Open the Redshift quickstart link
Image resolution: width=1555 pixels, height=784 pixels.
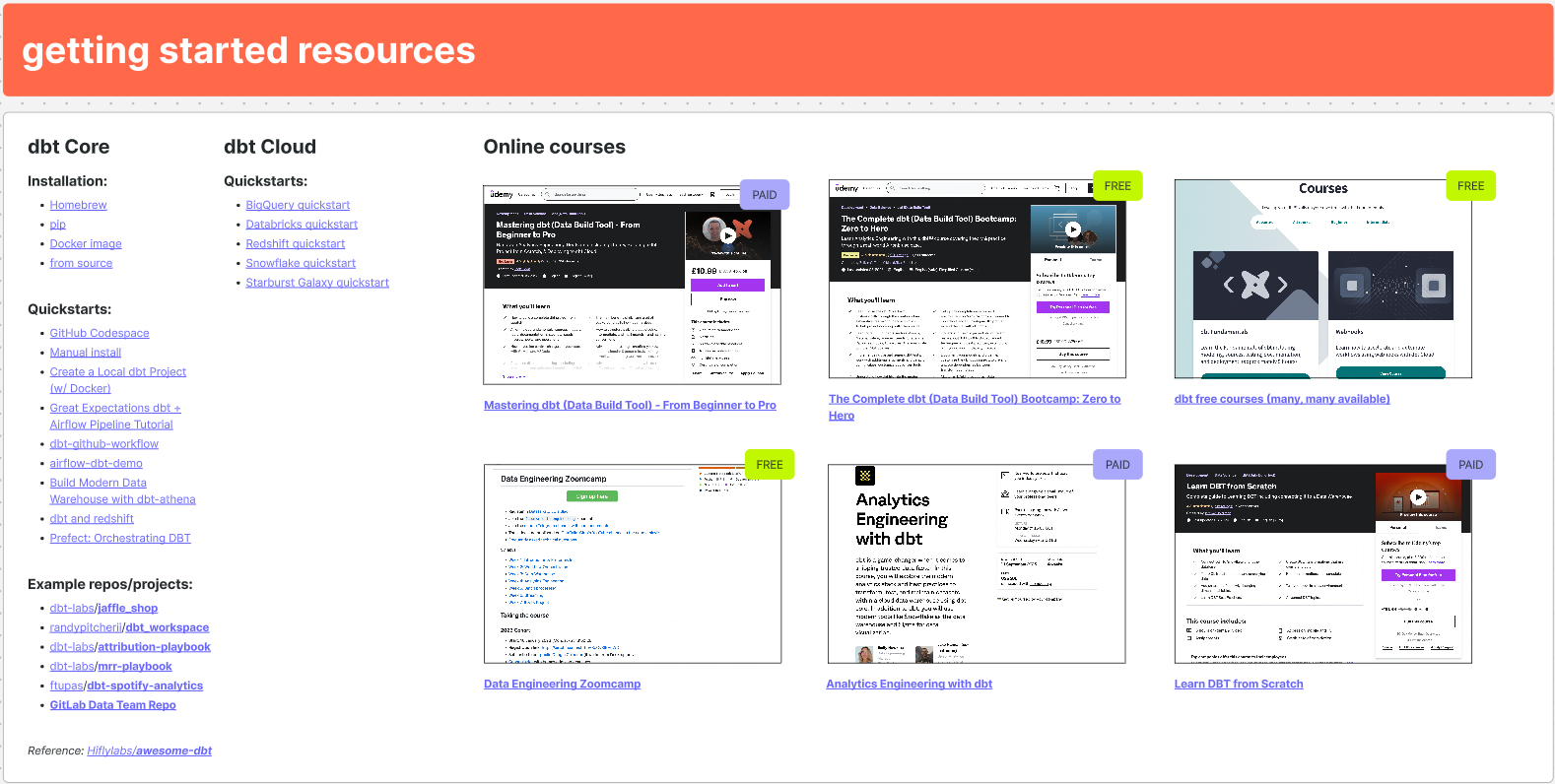[x=296, y=244]
